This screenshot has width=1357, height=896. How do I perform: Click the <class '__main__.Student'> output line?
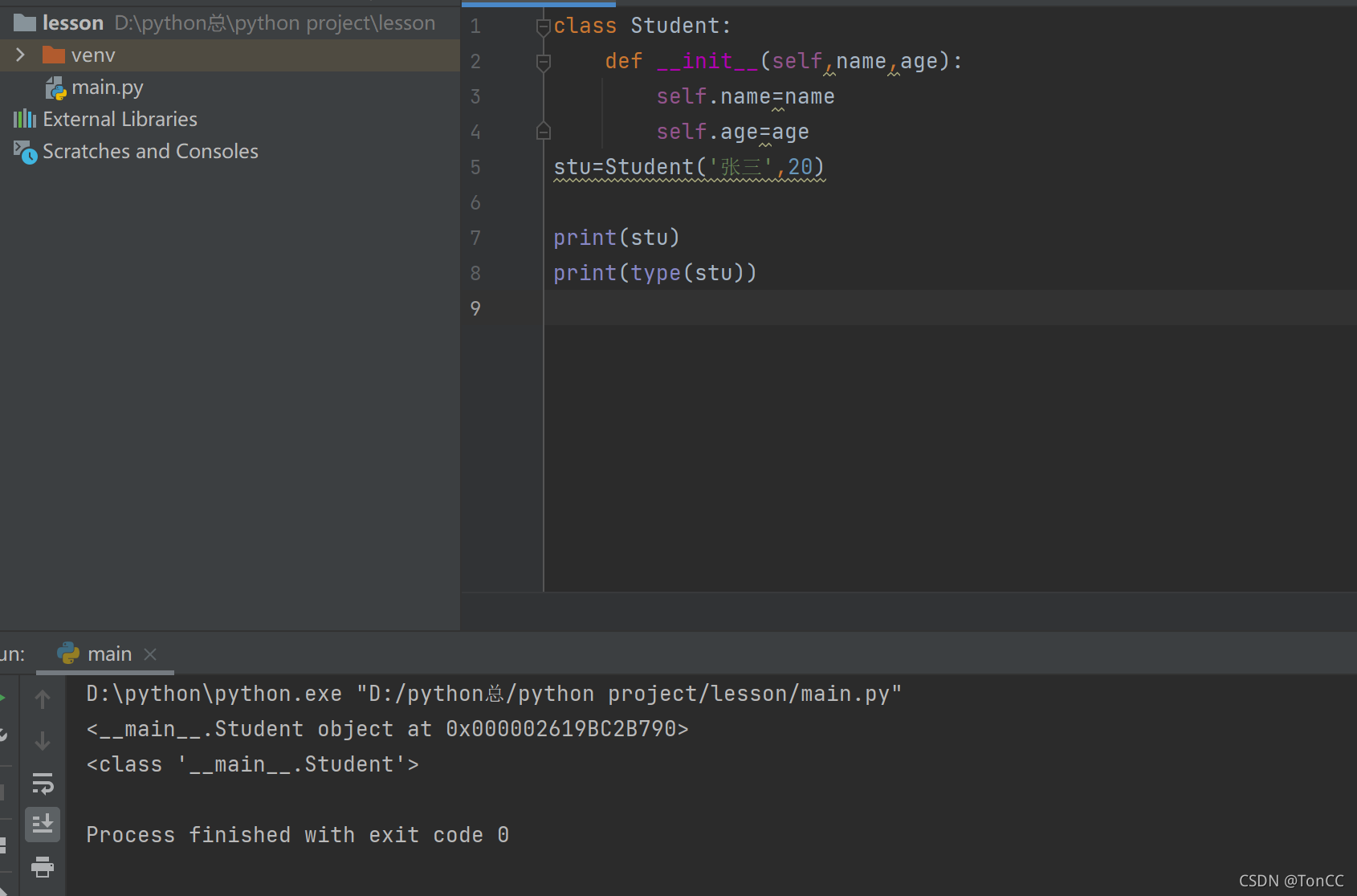[252, 764]
